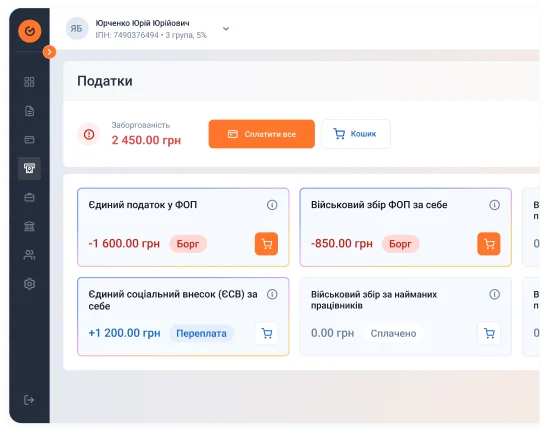Open the card payments icon in sidebar
This screenshot has height=434, width=540.
pos(29,140)
